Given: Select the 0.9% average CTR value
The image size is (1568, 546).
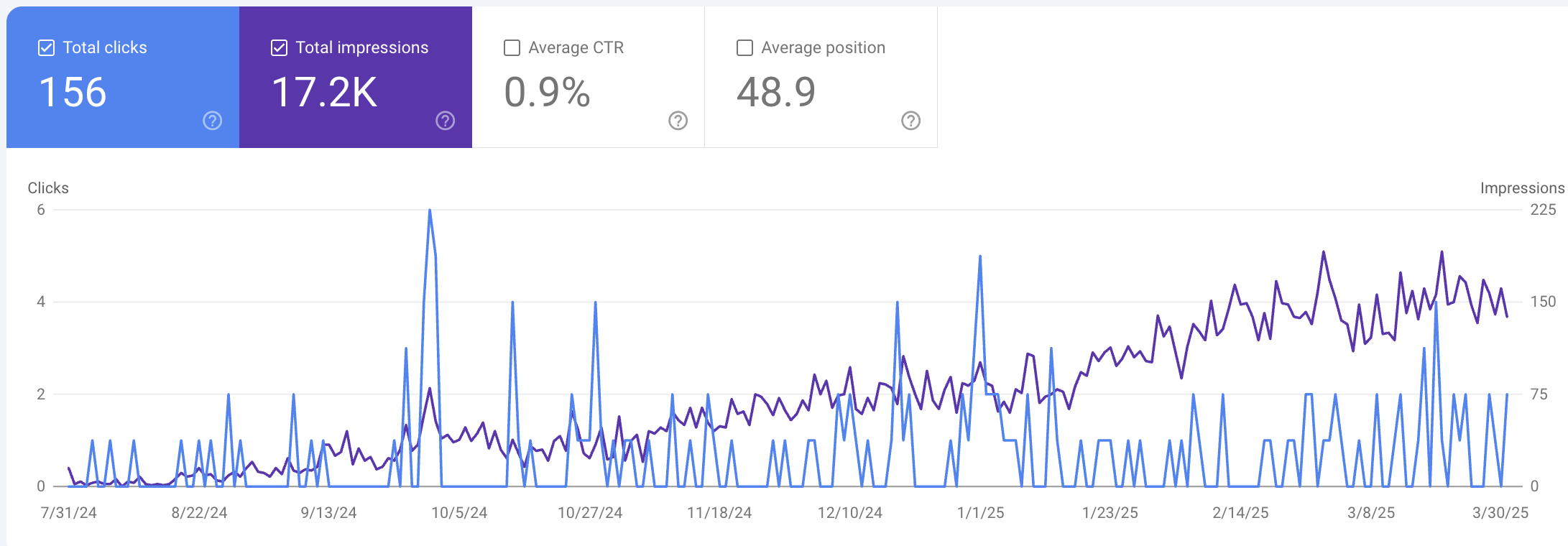Looking at the screenshot, I should [x=547, y=93].
